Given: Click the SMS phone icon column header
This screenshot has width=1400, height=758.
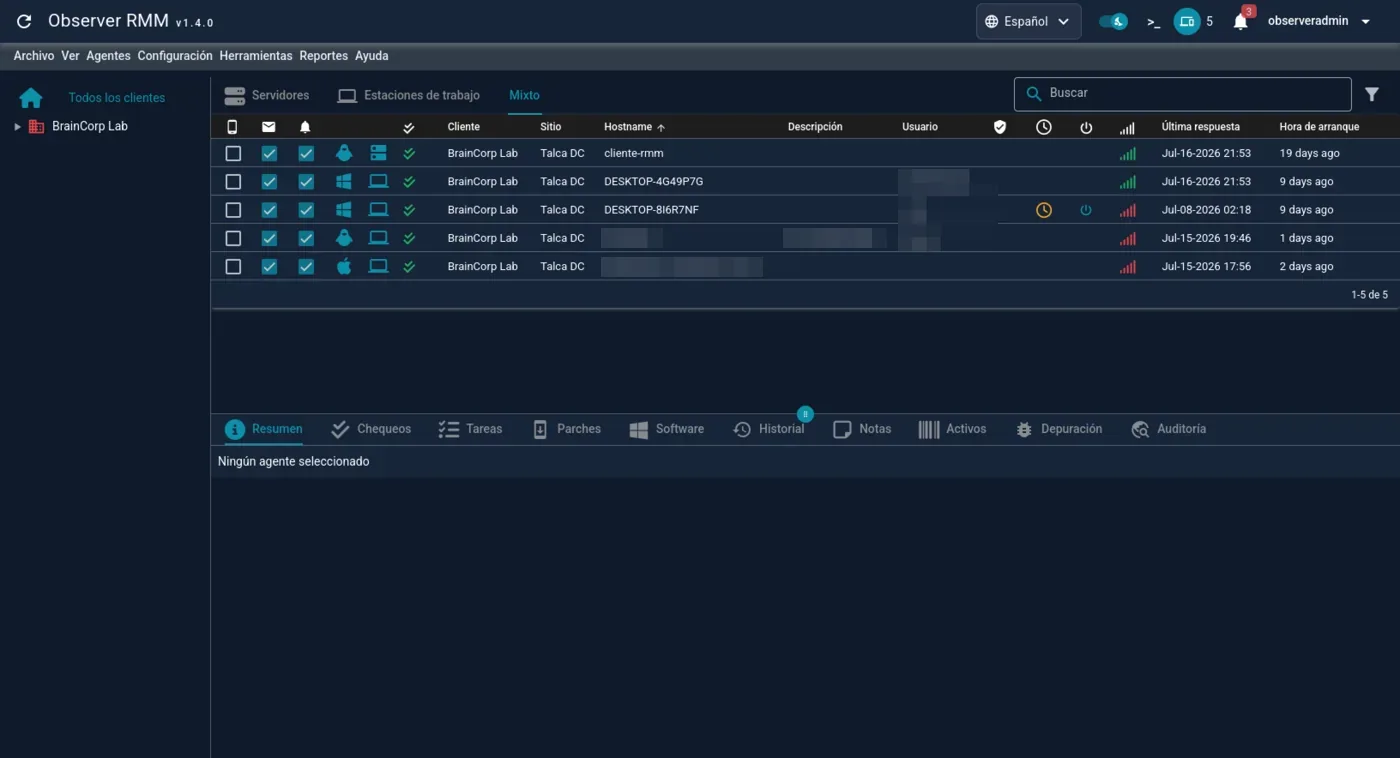Looking at the screenshot, I should [233, 127].
